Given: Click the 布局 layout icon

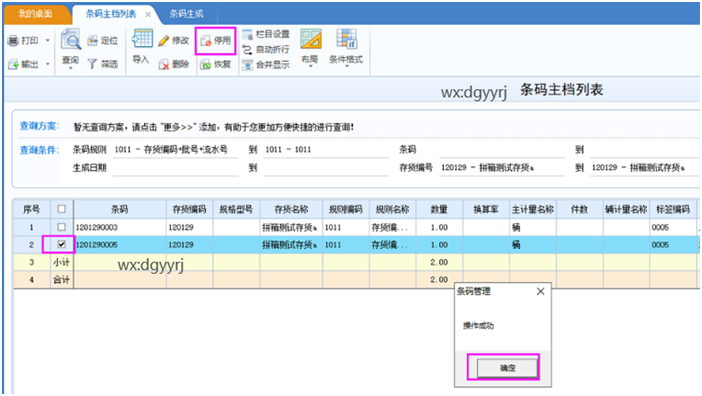Looking at the screenshot, I should click(x=311, y=39).
